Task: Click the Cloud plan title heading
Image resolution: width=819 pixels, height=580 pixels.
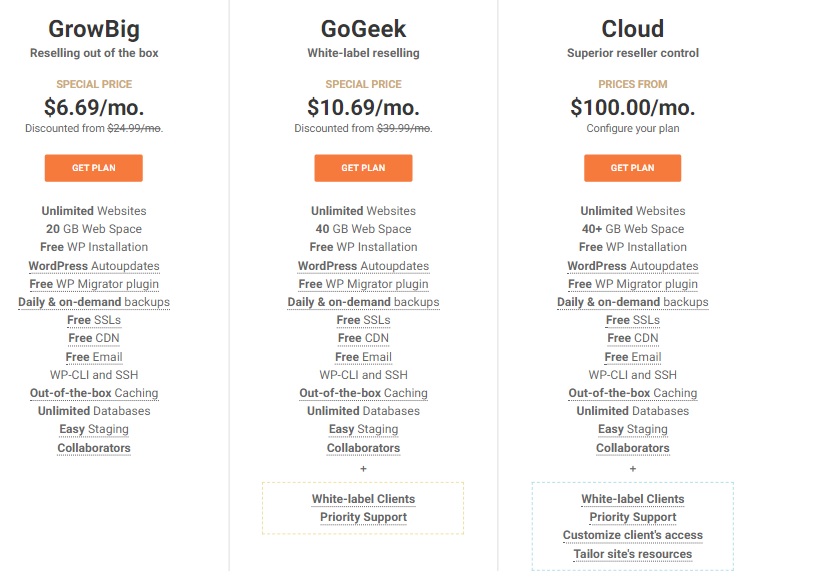Action: click(x=633, y=29)
